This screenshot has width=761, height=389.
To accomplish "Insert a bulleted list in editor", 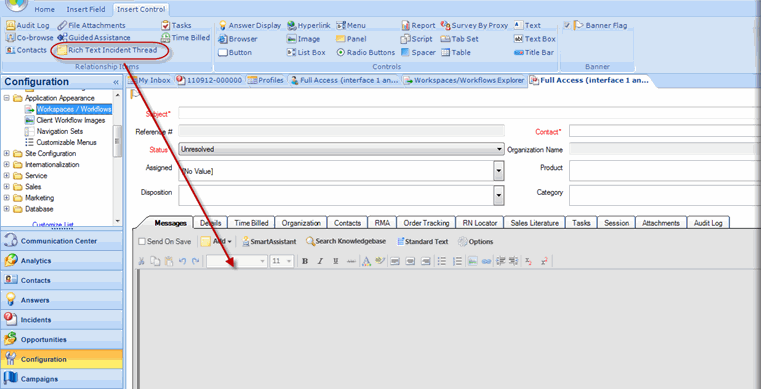I will click(442, 261).
